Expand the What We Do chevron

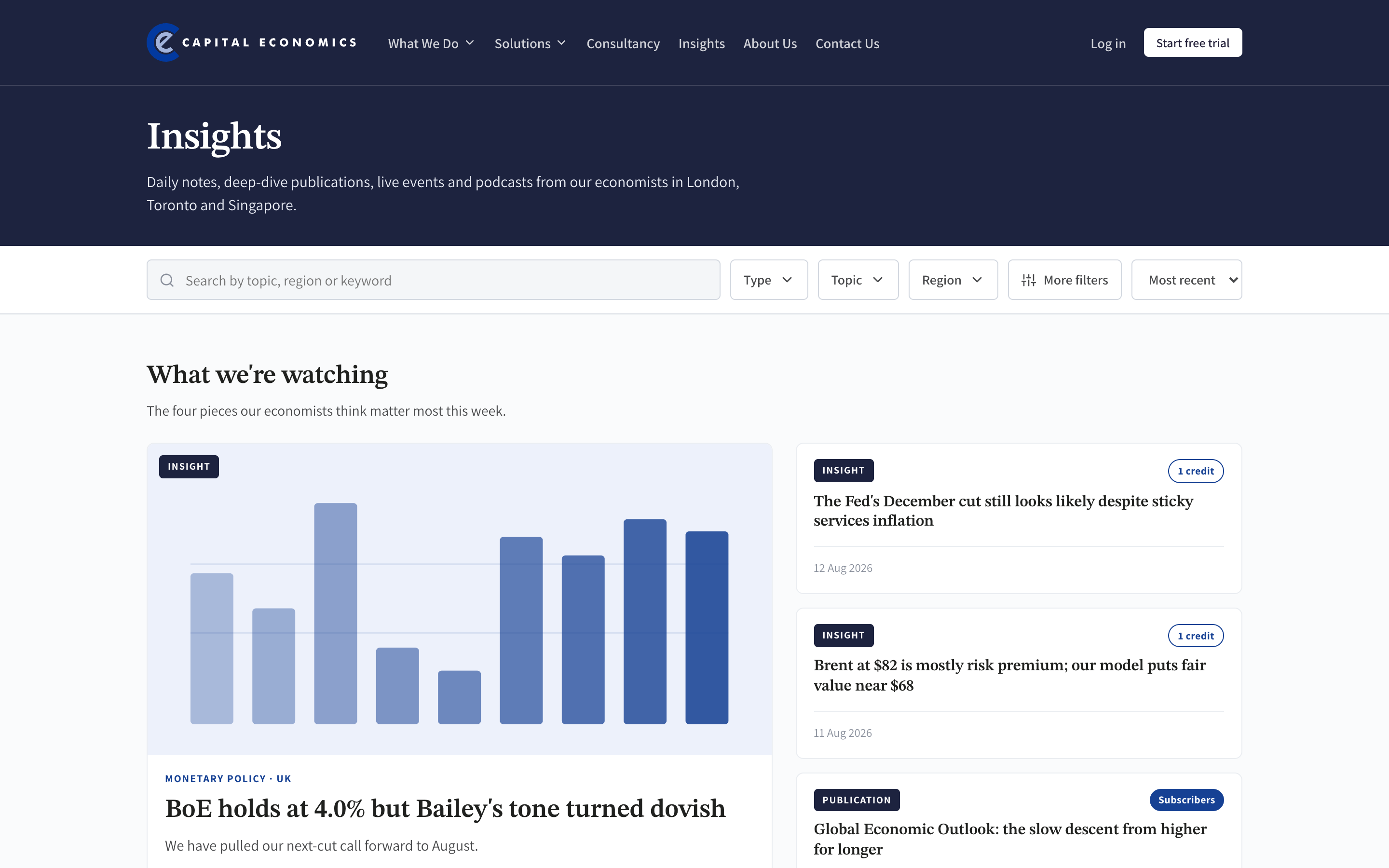coord(470,43)
